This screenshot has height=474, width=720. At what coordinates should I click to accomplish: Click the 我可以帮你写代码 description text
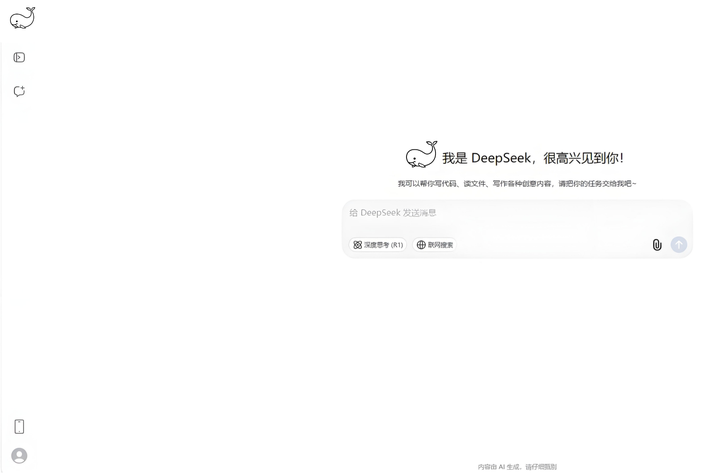tap(517, 184)
